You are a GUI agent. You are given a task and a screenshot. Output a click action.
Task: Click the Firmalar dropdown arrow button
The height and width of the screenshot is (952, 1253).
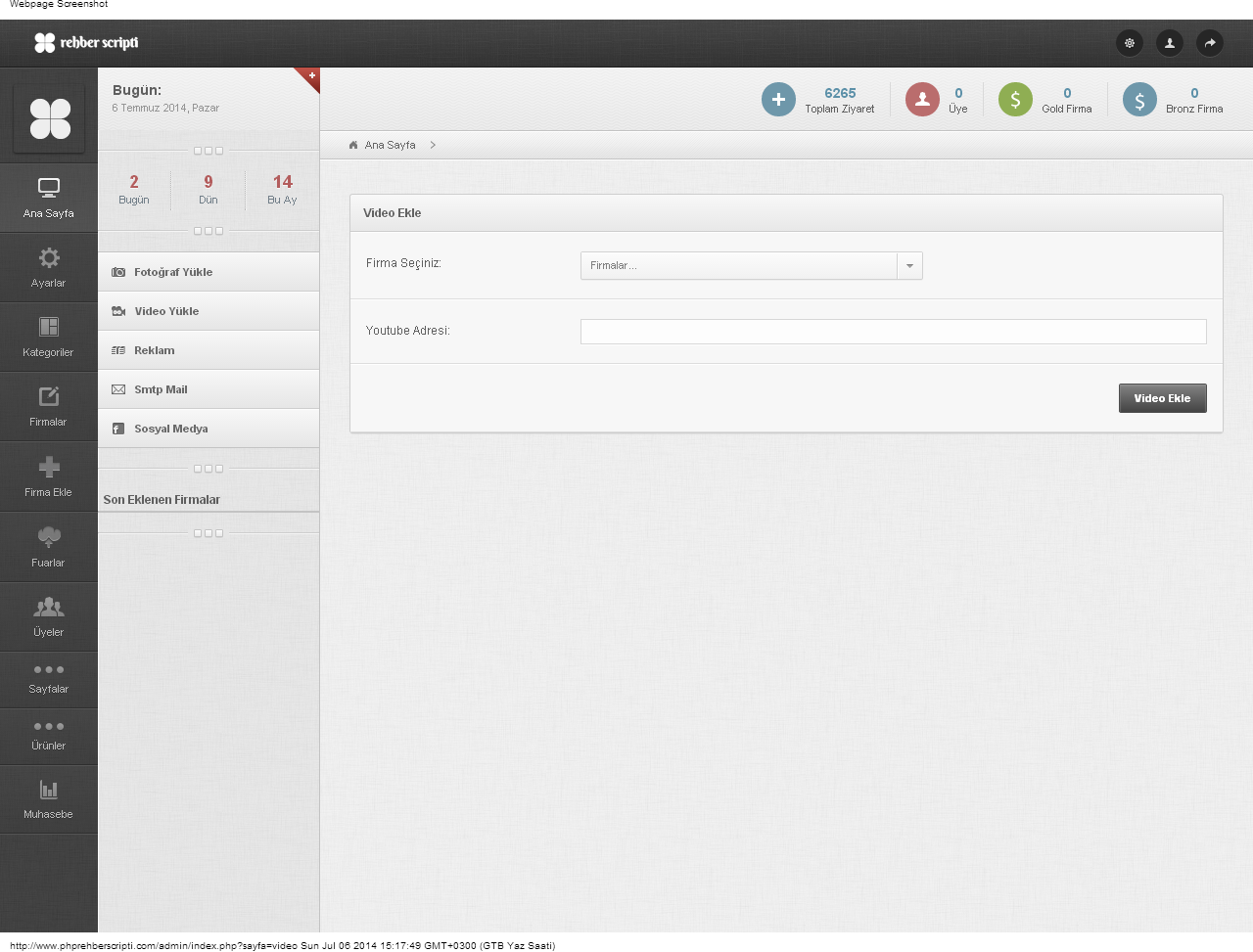[x=910, y=266]
